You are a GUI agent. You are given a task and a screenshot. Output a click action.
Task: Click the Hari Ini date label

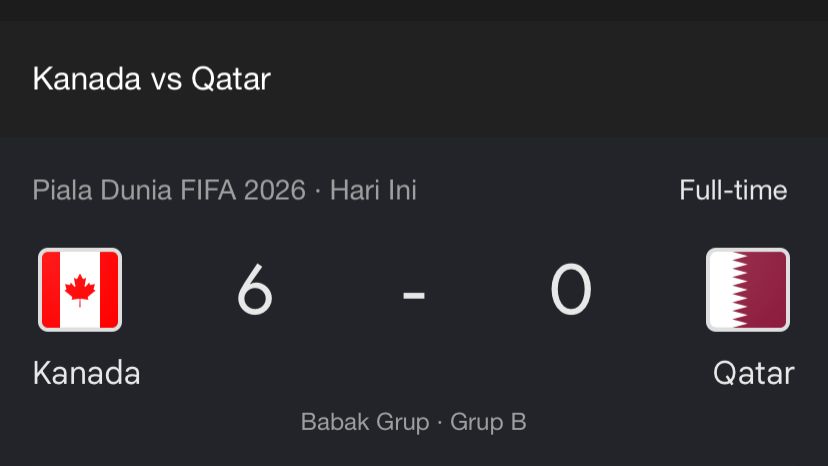pyautogui.click(x=373, y=190)
